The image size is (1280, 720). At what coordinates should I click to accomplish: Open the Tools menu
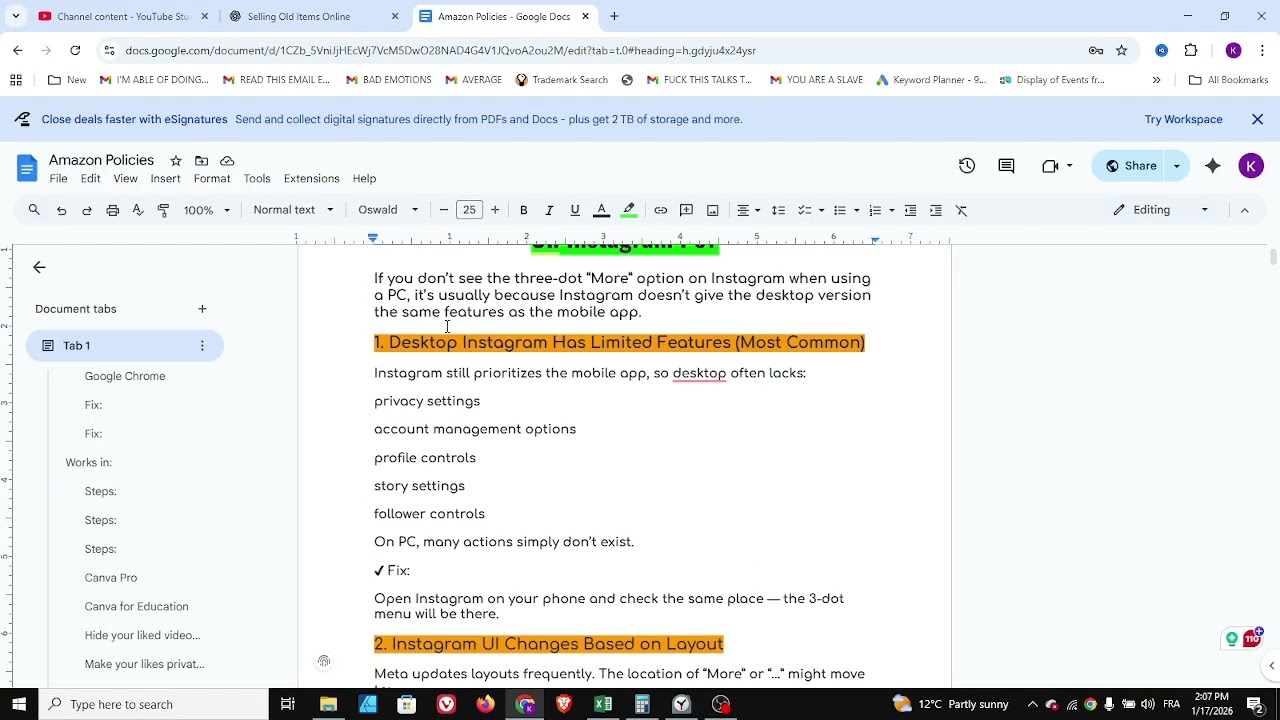(x=257, y=179)
